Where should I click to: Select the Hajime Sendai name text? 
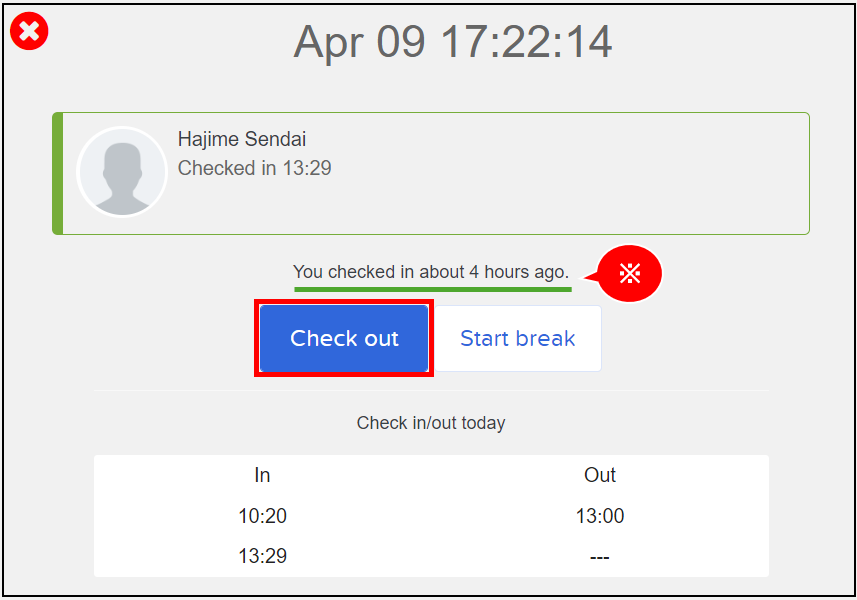[242, 139]
